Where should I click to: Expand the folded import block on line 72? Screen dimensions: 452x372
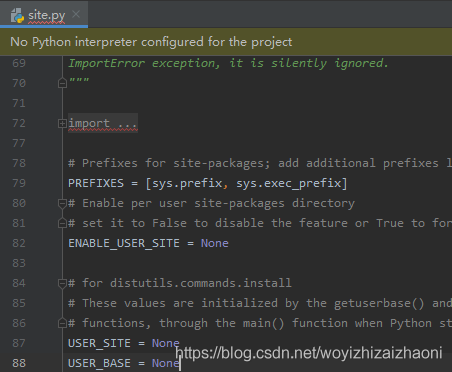62,124
